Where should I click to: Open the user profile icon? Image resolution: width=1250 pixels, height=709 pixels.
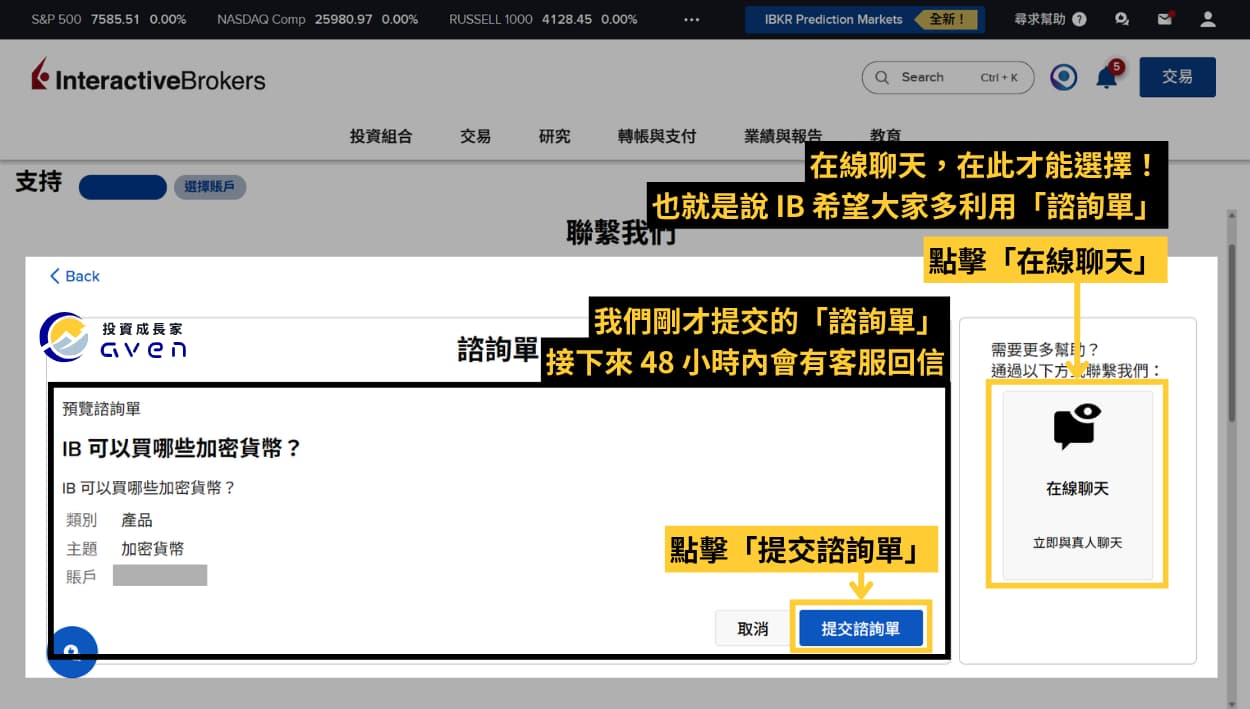1208,19
